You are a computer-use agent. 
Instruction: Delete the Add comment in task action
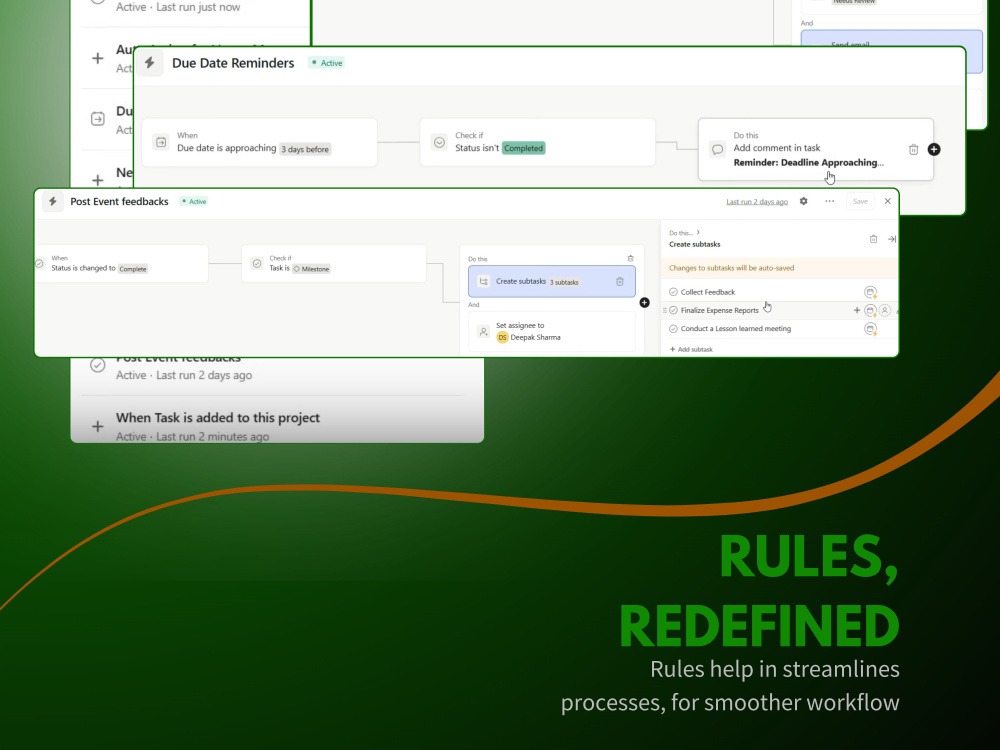(913, 149)
